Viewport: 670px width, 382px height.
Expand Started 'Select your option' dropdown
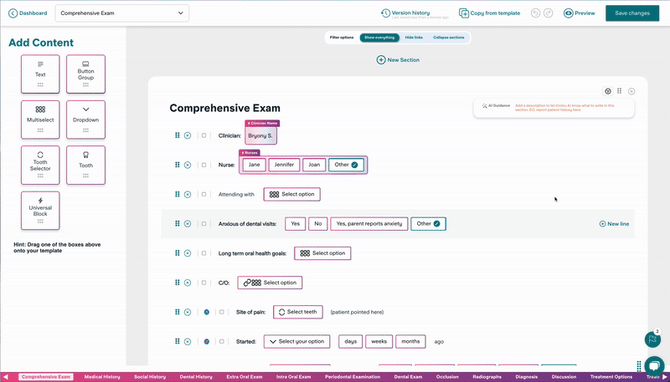pyautogui.click(x=297, y=341)
